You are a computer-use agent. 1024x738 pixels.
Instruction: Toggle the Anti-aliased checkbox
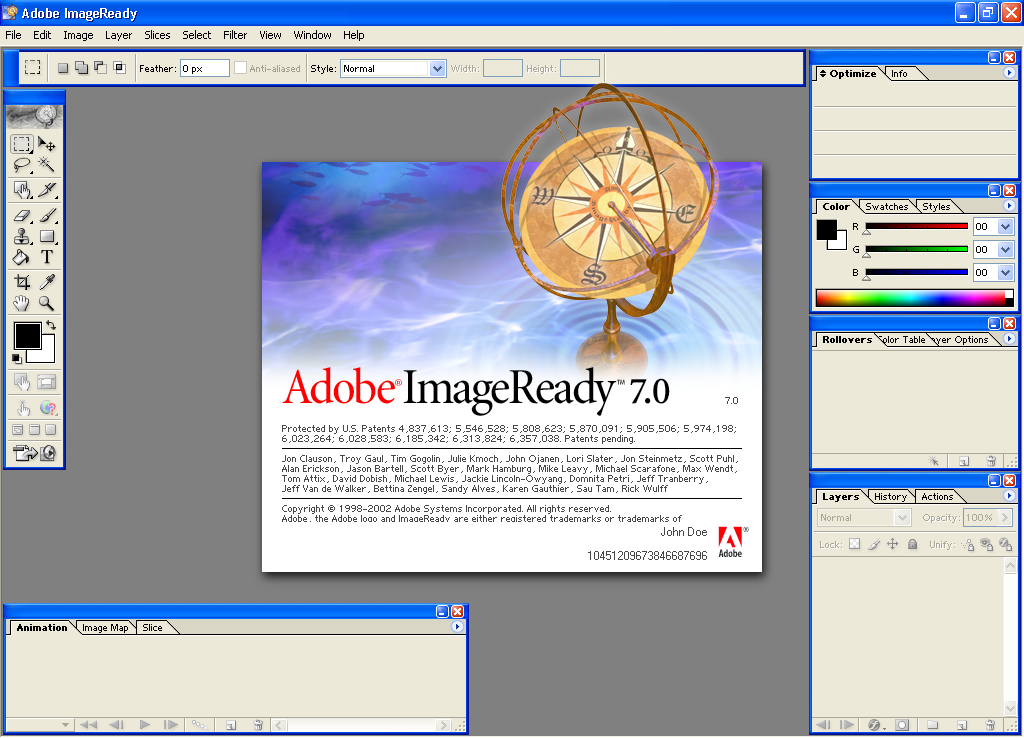coord(240,68)
